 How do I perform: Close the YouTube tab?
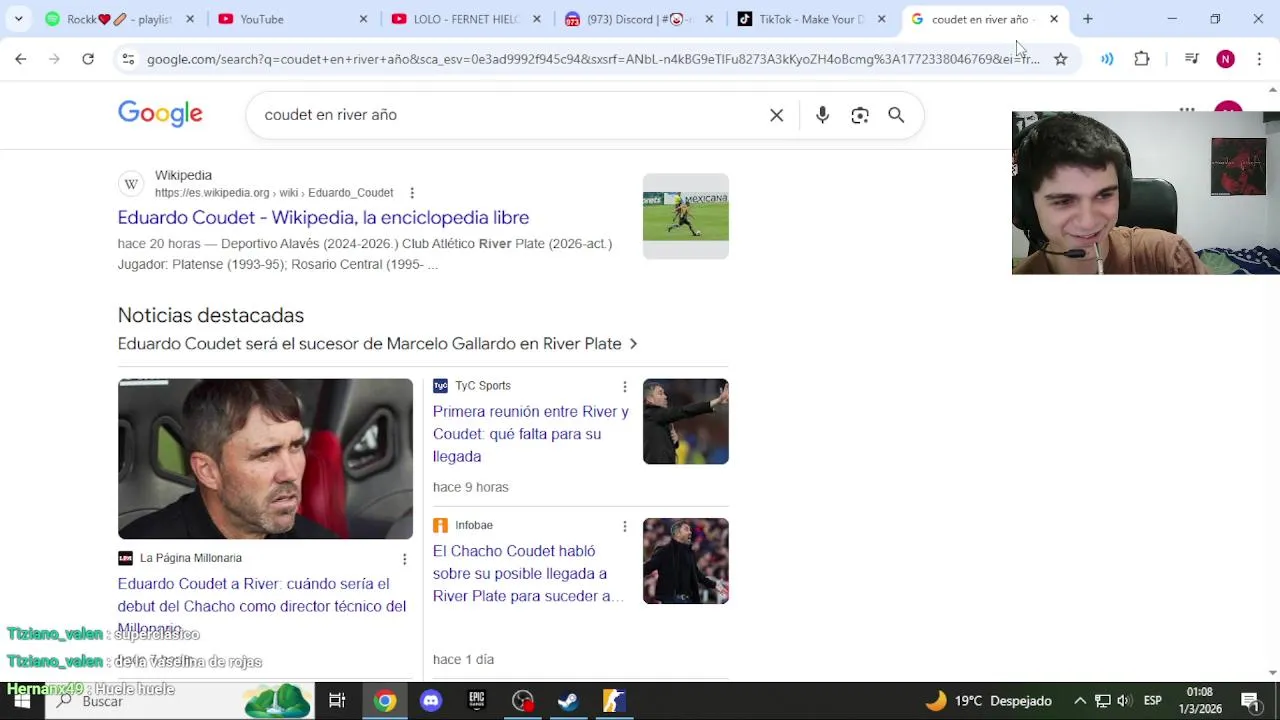363,19
